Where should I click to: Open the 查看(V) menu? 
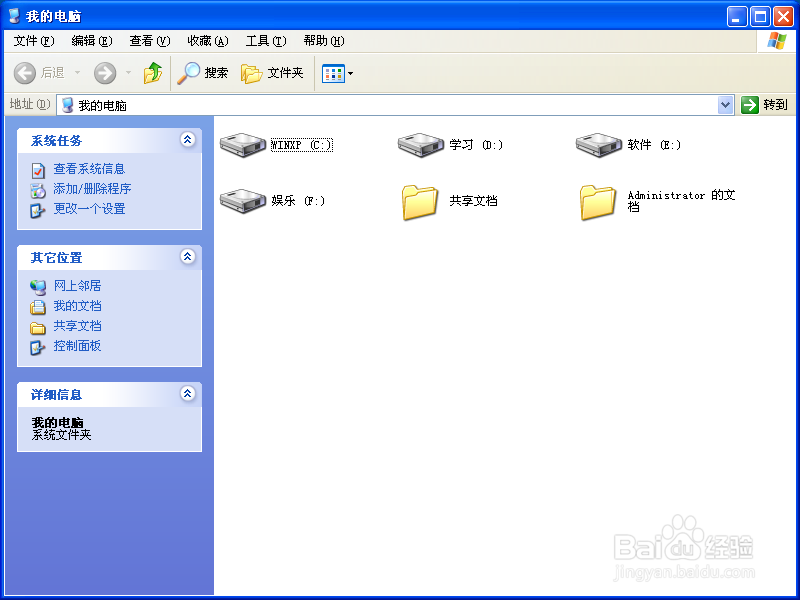pos(149,41)
